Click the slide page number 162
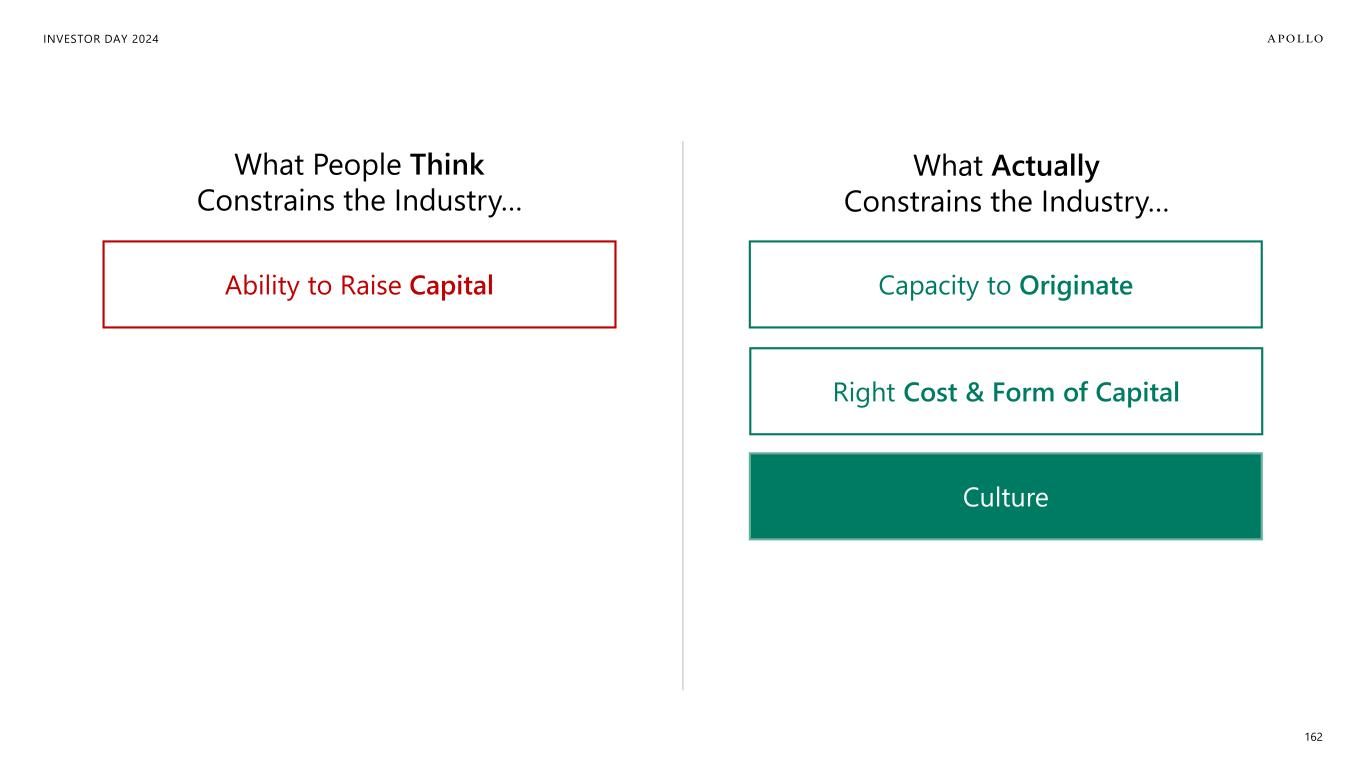The image size is (1365, 768). pyautogui.click(x=1313, y=737)
